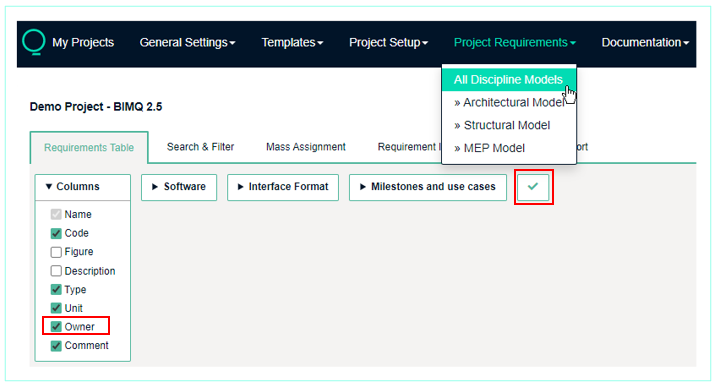718x390 pixels.
Task: Switch to Requirements Table tab
Action: 89,147
